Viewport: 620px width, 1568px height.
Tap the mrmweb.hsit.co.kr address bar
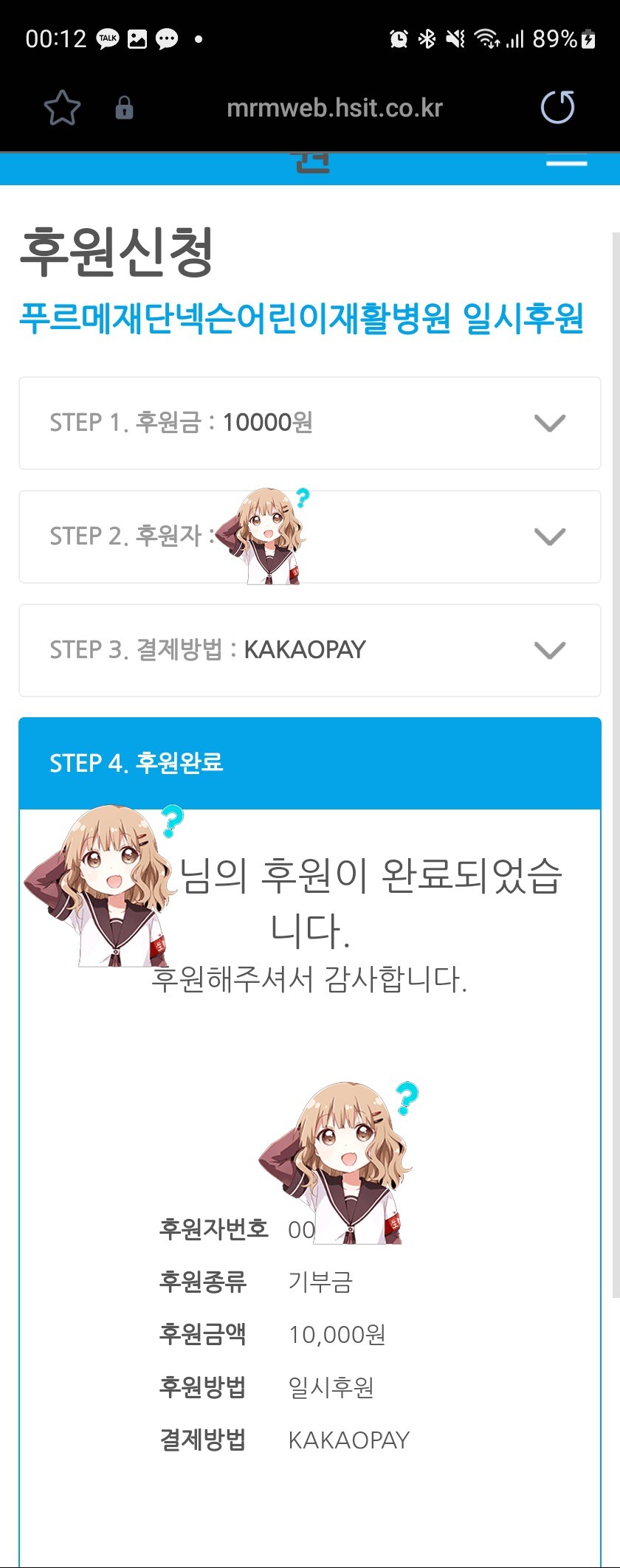tap(334, 108)
